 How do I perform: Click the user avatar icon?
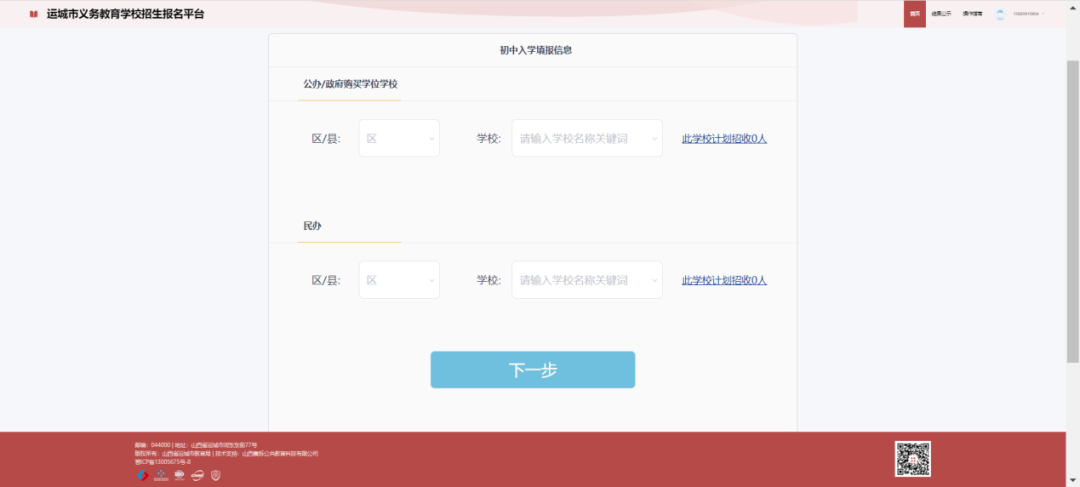pyautogui.click(x=999, y=14)
